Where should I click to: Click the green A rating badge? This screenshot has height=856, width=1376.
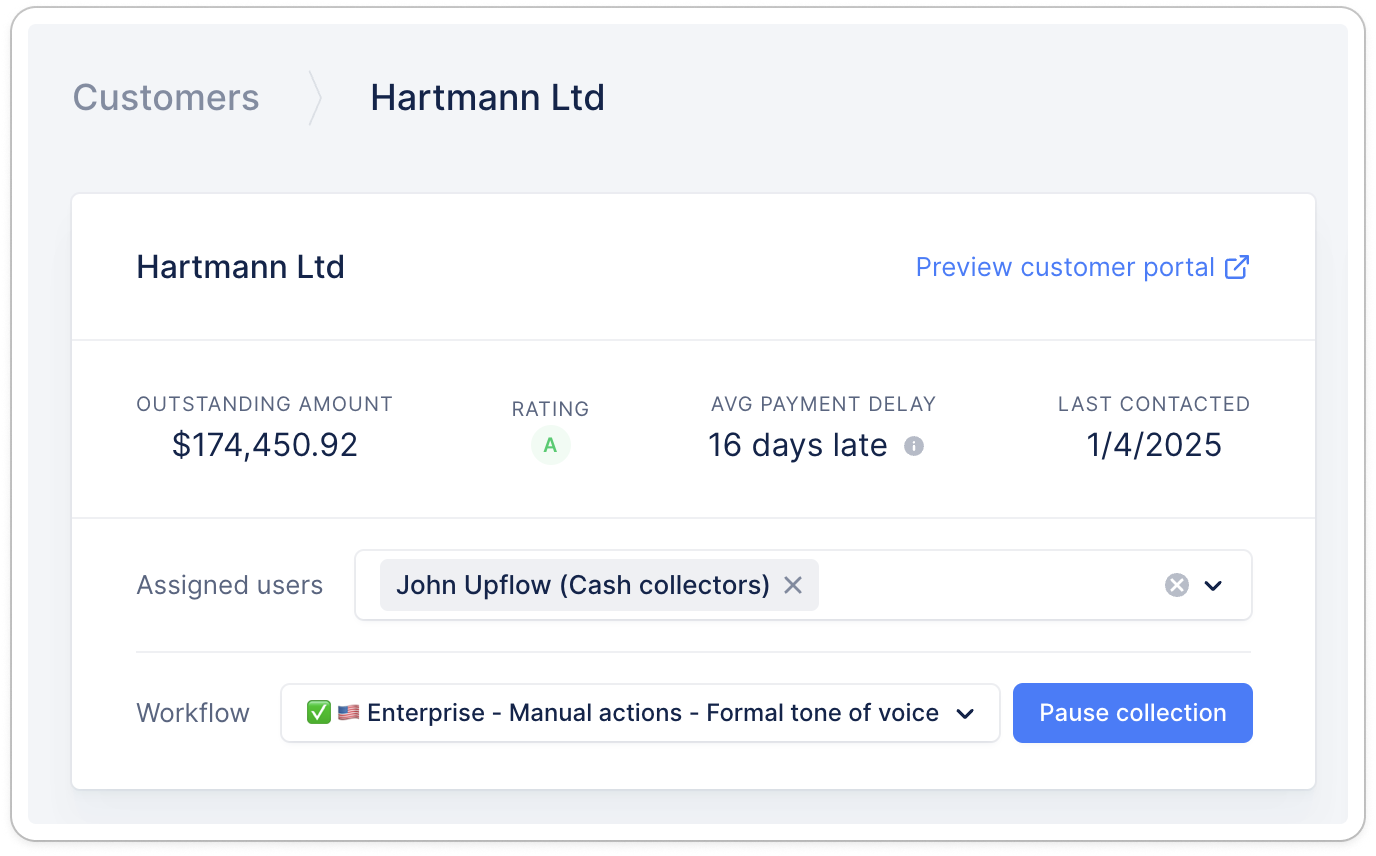pyautogui.click(x=550, y=446)
